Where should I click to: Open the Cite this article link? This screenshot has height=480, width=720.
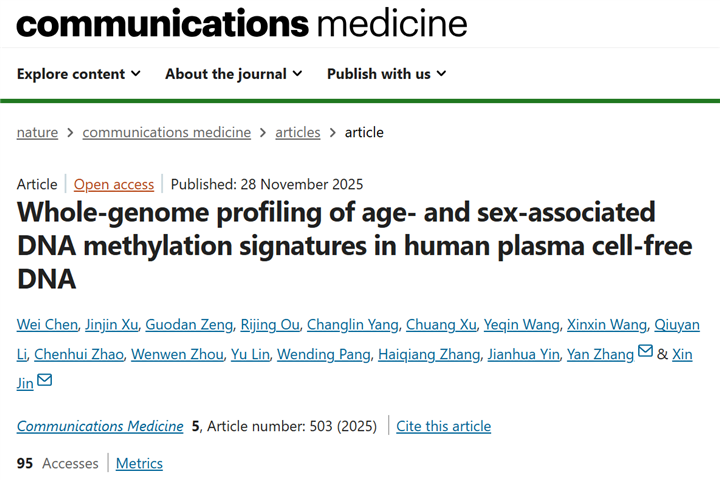tap(444, 426)
